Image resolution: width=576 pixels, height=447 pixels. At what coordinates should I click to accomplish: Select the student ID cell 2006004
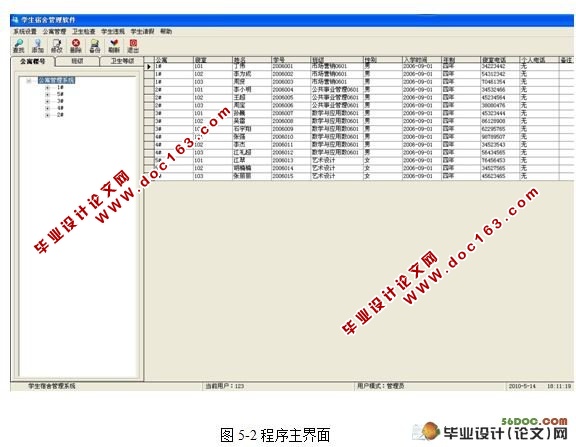pos(291,90)
